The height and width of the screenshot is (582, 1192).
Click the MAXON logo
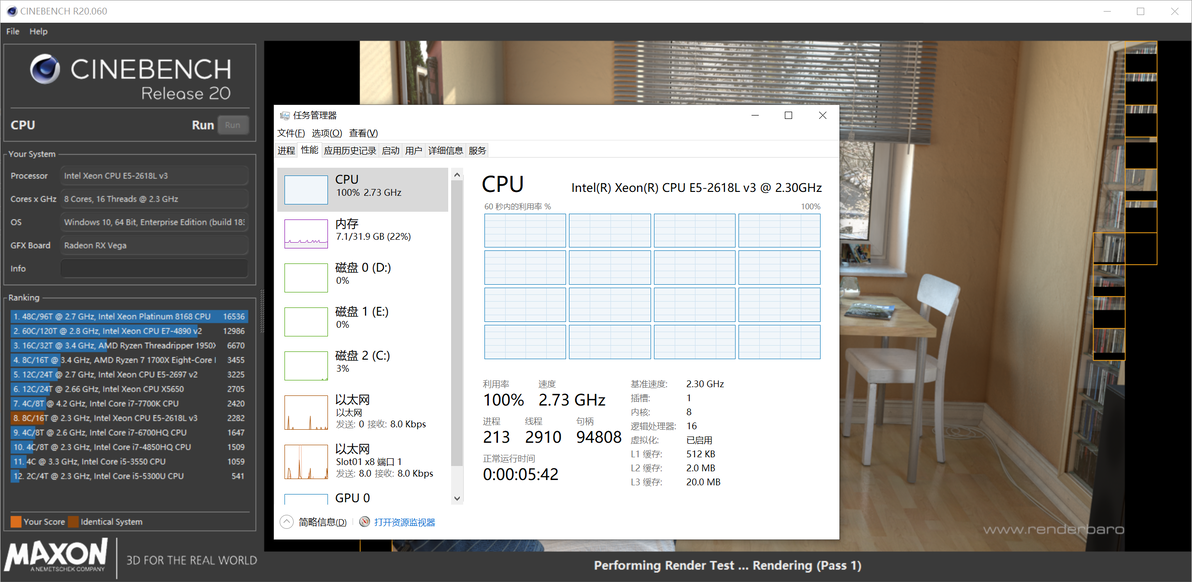56,555
